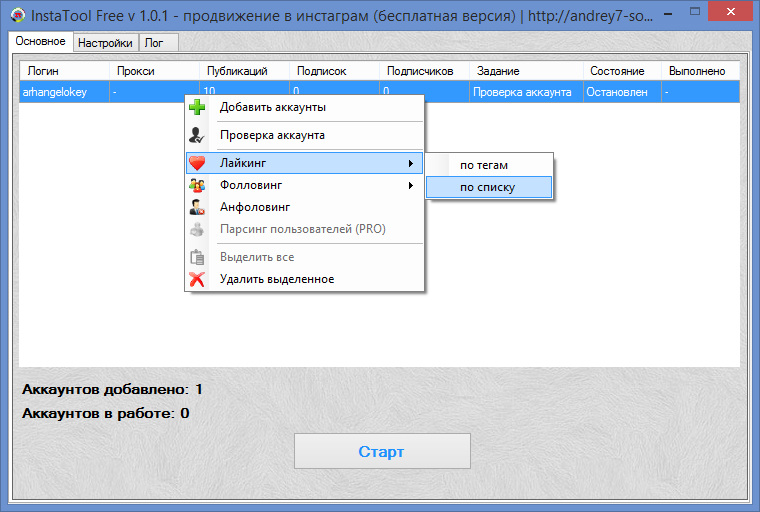Open the Лайкинг submenu entry
This screenshot has height=512, width=760.
pyautogui.click(x=304, y=163)
